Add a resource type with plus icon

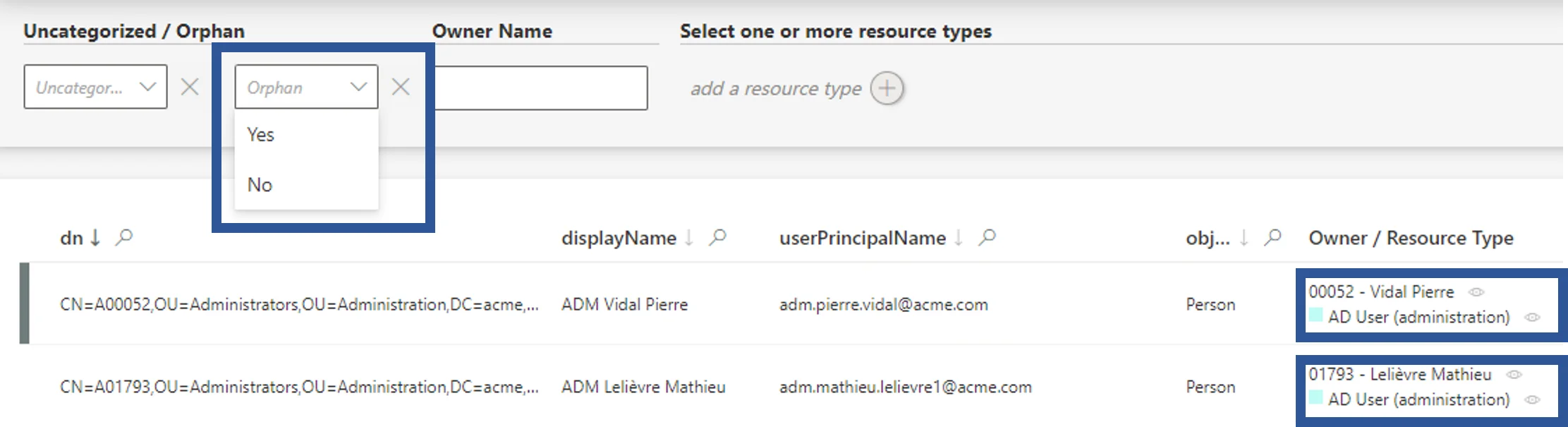(x=887, y=88)
